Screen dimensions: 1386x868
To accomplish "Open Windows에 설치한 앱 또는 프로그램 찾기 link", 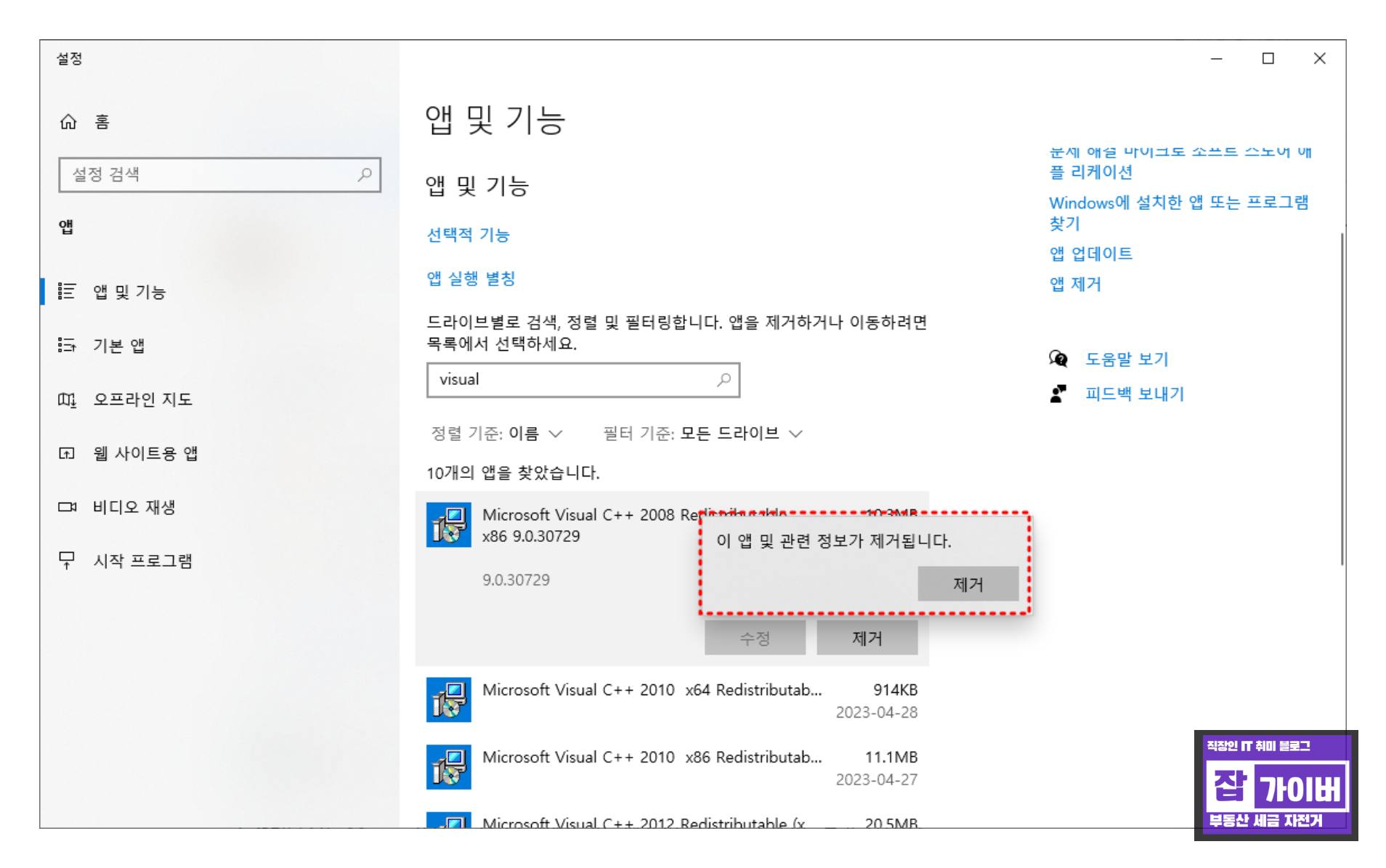I will pyautogui.click(x=1178, y=213).
